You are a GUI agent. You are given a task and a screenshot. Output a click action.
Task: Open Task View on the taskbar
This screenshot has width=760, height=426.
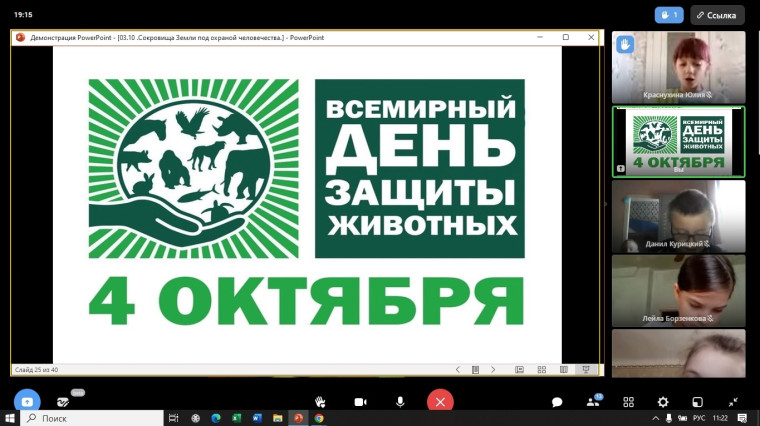coord(174,418)
